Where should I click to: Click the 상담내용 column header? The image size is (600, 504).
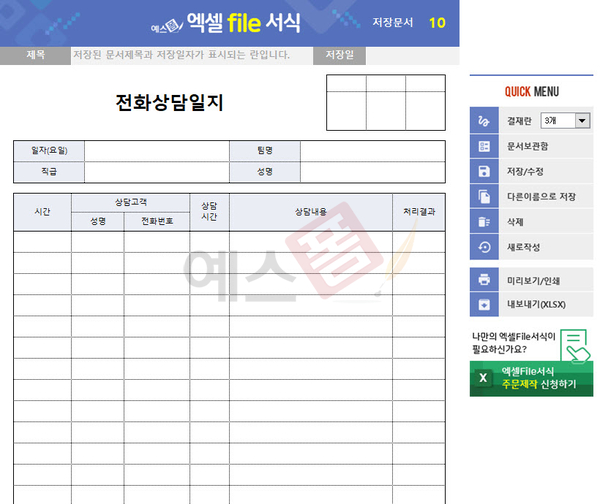coord(311,212)
